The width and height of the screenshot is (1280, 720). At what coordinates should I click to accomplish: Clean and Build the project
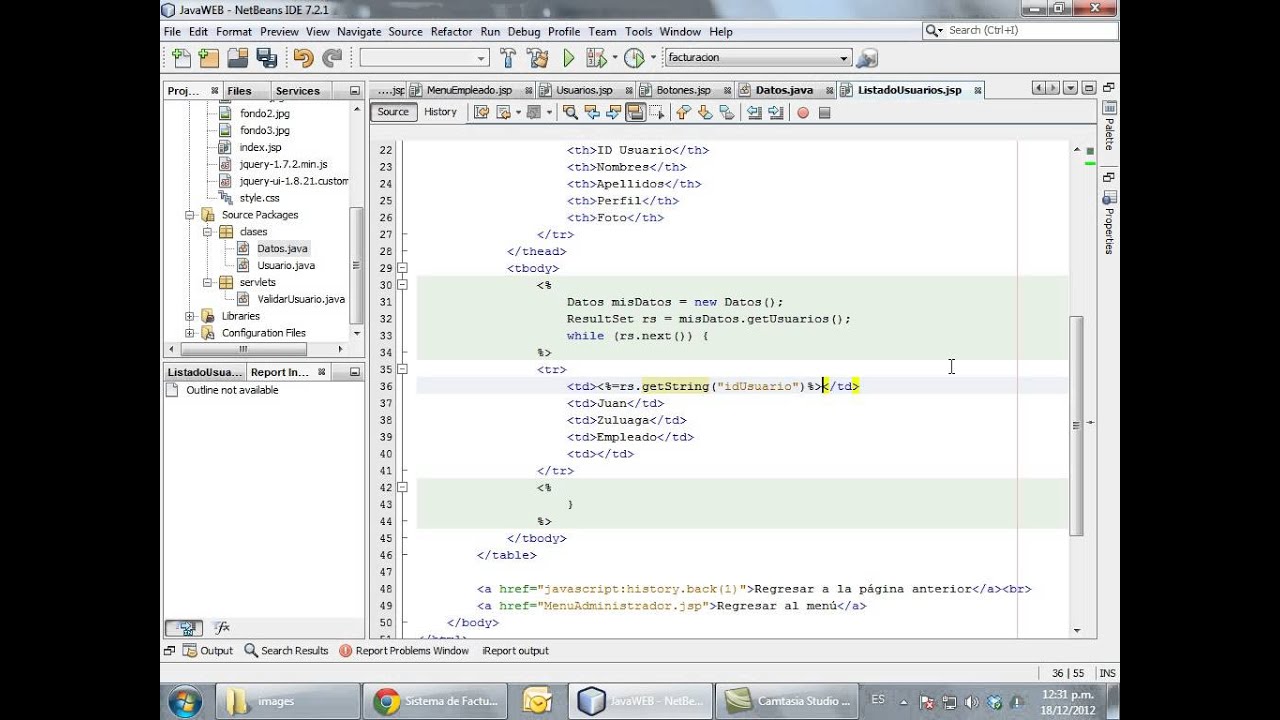click(537, 58)
